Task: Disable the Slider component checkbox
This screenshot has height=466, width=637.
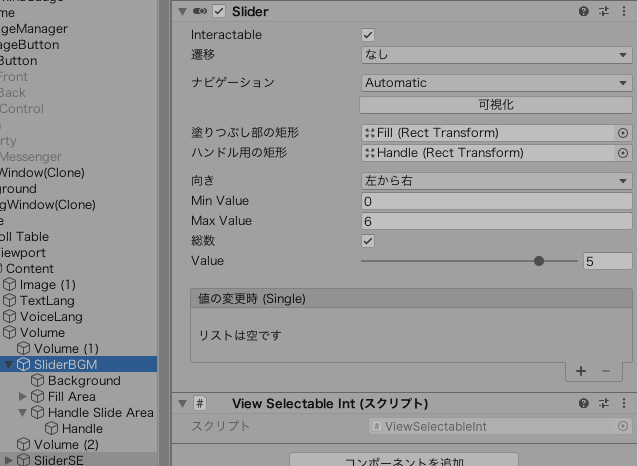Action: pos(219,11)
